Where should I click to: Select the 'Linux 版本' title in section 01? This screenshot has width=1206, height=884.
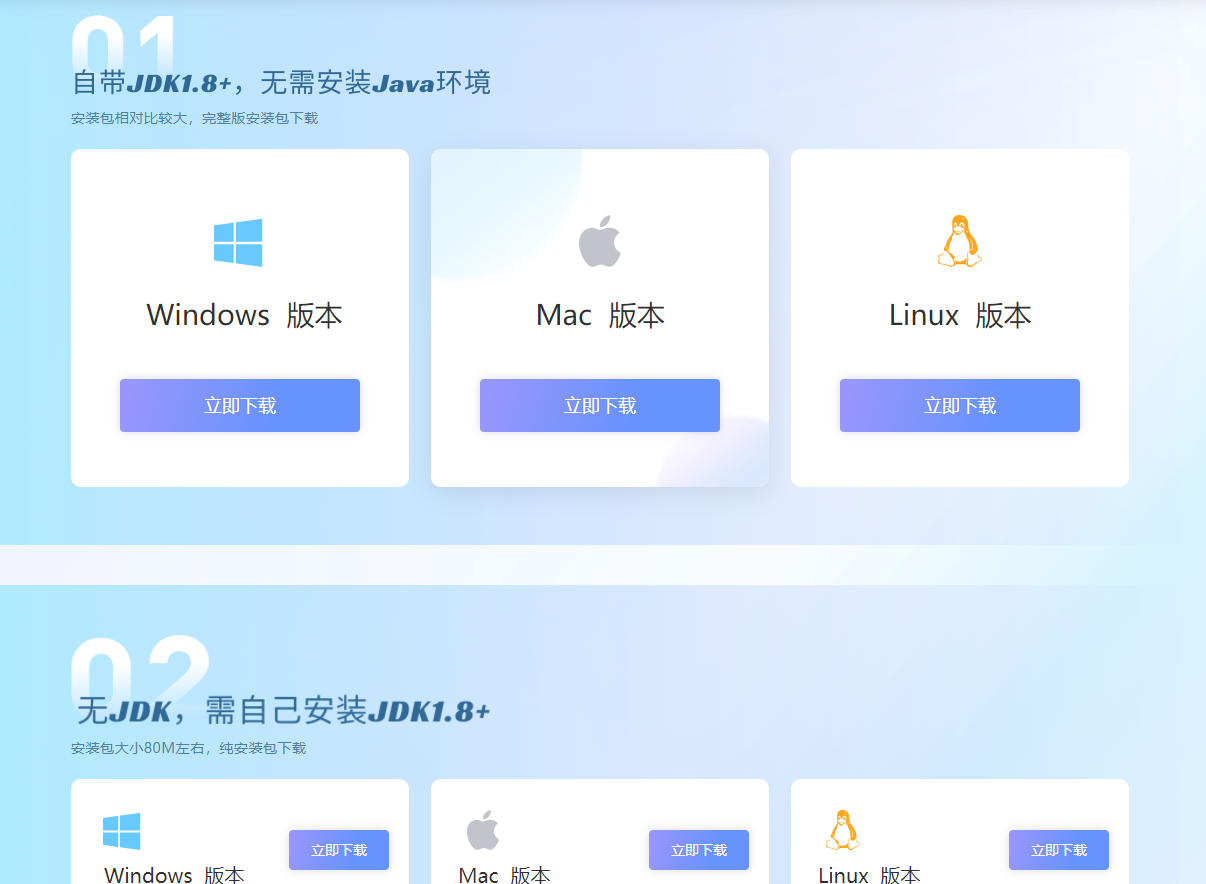(960, 315)
